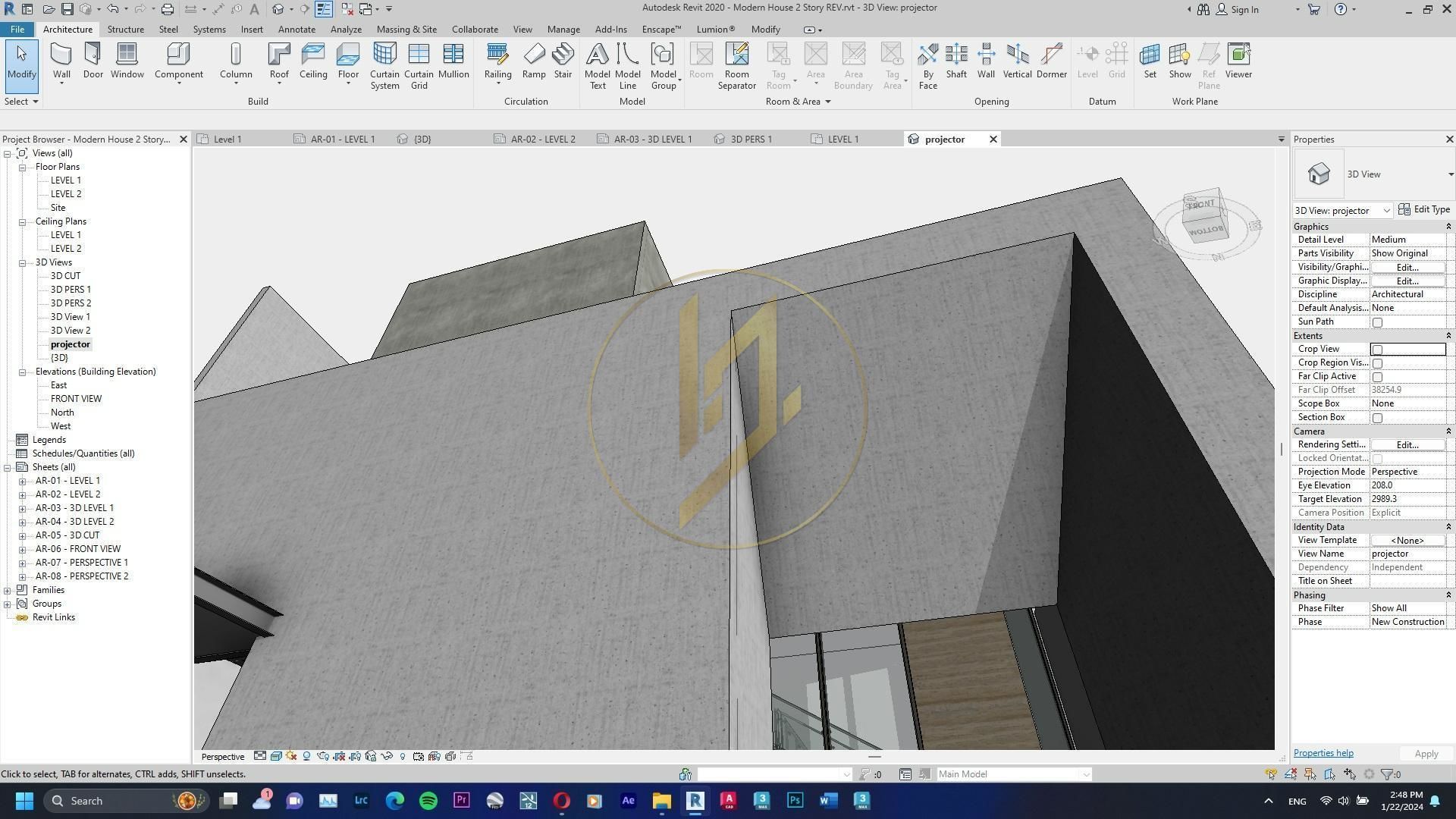
Task: Open the Architecture ribbon tab
Action: tap(67, 30)
